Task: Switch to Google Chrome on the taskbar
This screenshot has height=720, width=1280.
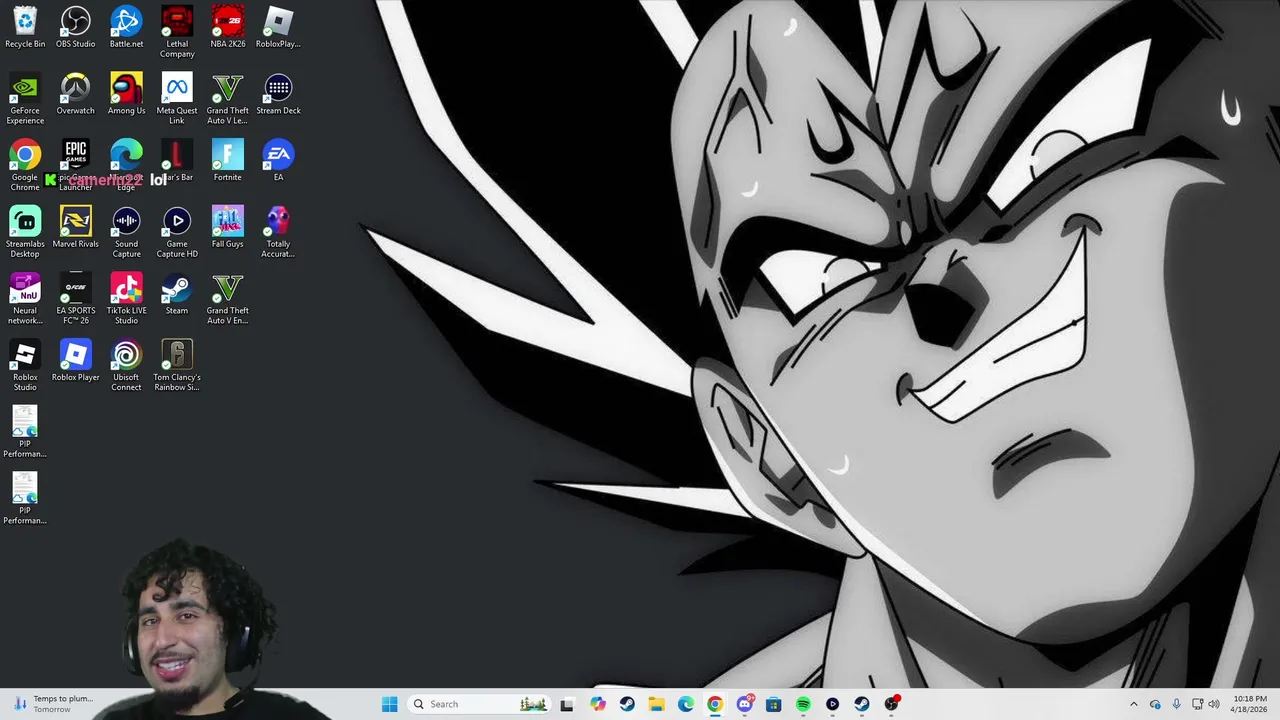Action: (715, 704)
